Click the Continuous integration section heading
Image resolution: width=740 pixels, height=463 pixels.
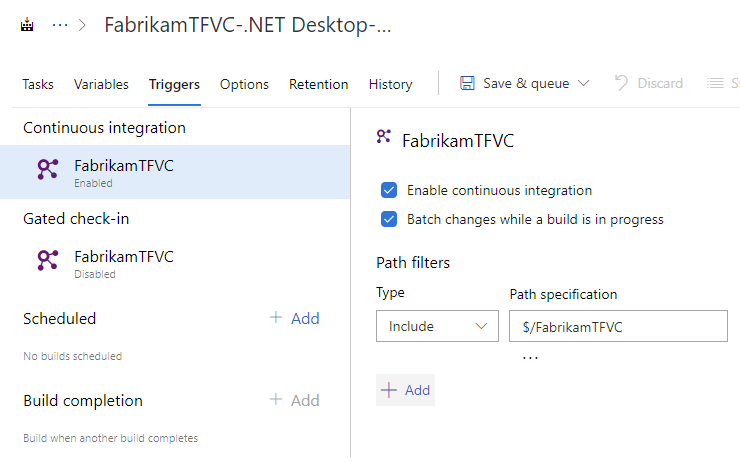pyautogui.click(x=104, y=128)
